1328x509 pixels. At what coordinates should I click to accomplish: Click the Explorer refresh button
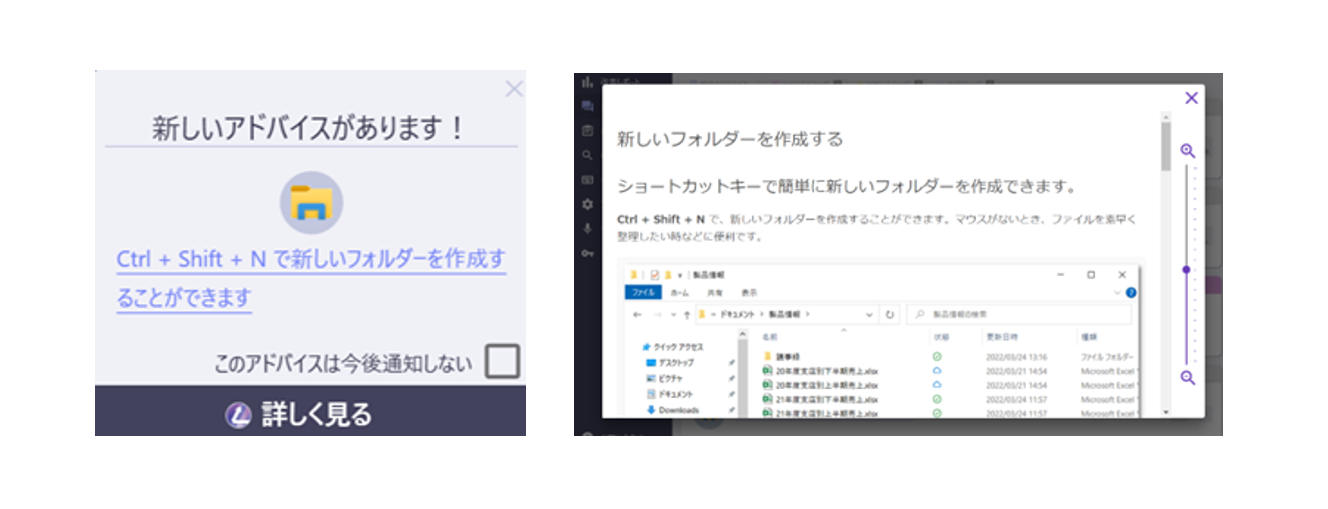[890, 315]
